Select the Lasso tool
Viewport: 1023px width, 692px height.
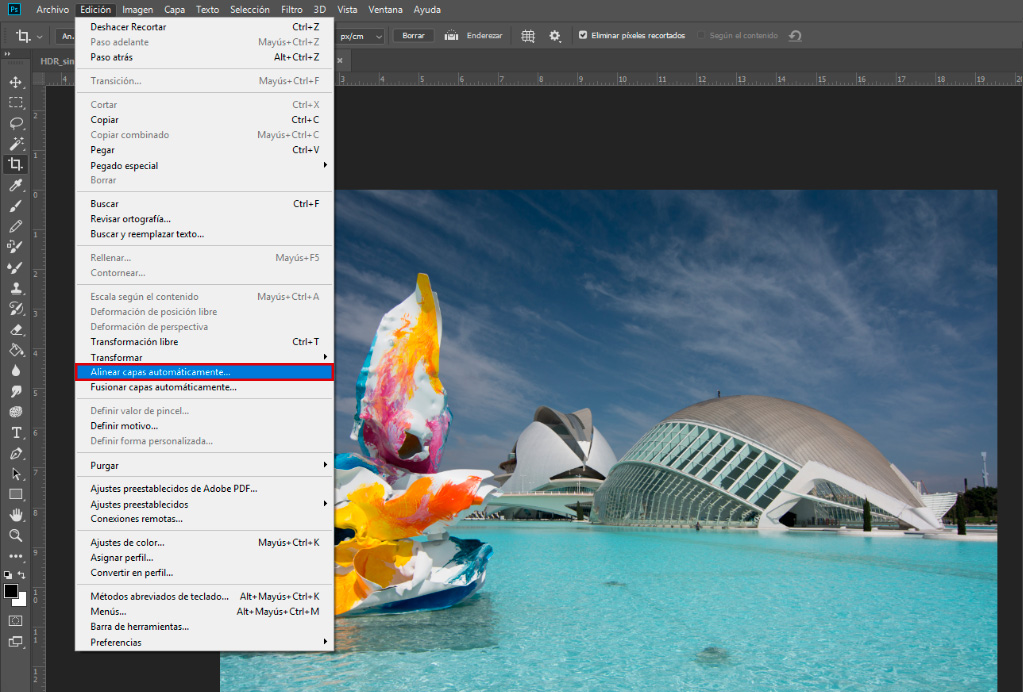[x=15, y=123]
